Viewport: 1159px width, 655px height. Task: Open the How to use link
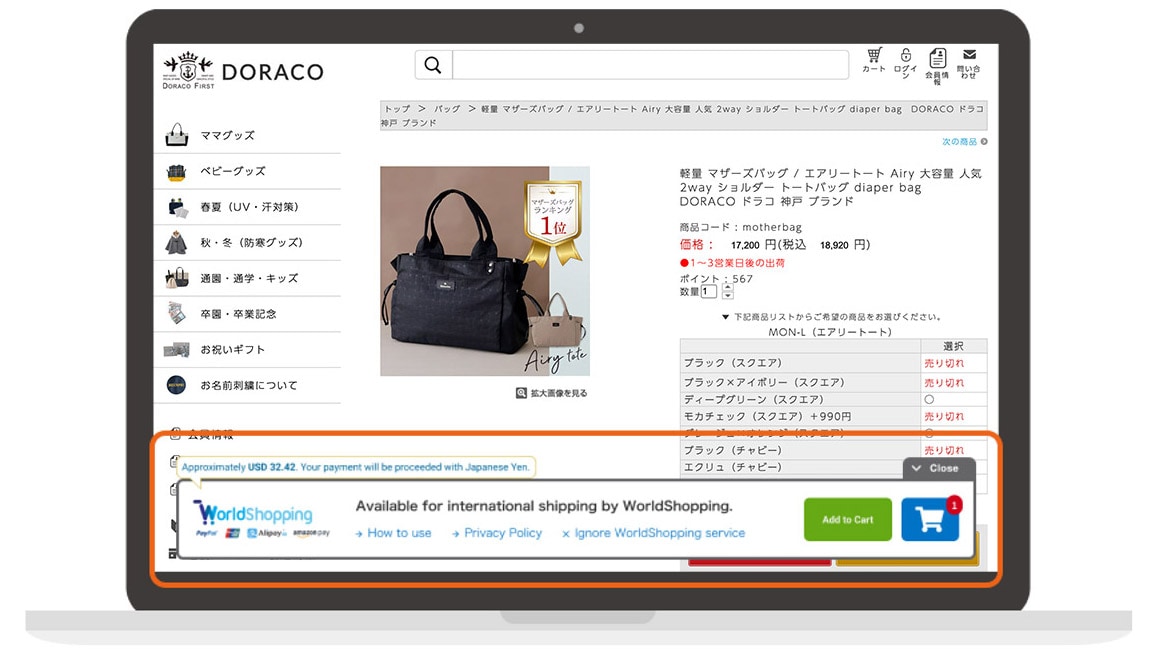pos(393,533)
